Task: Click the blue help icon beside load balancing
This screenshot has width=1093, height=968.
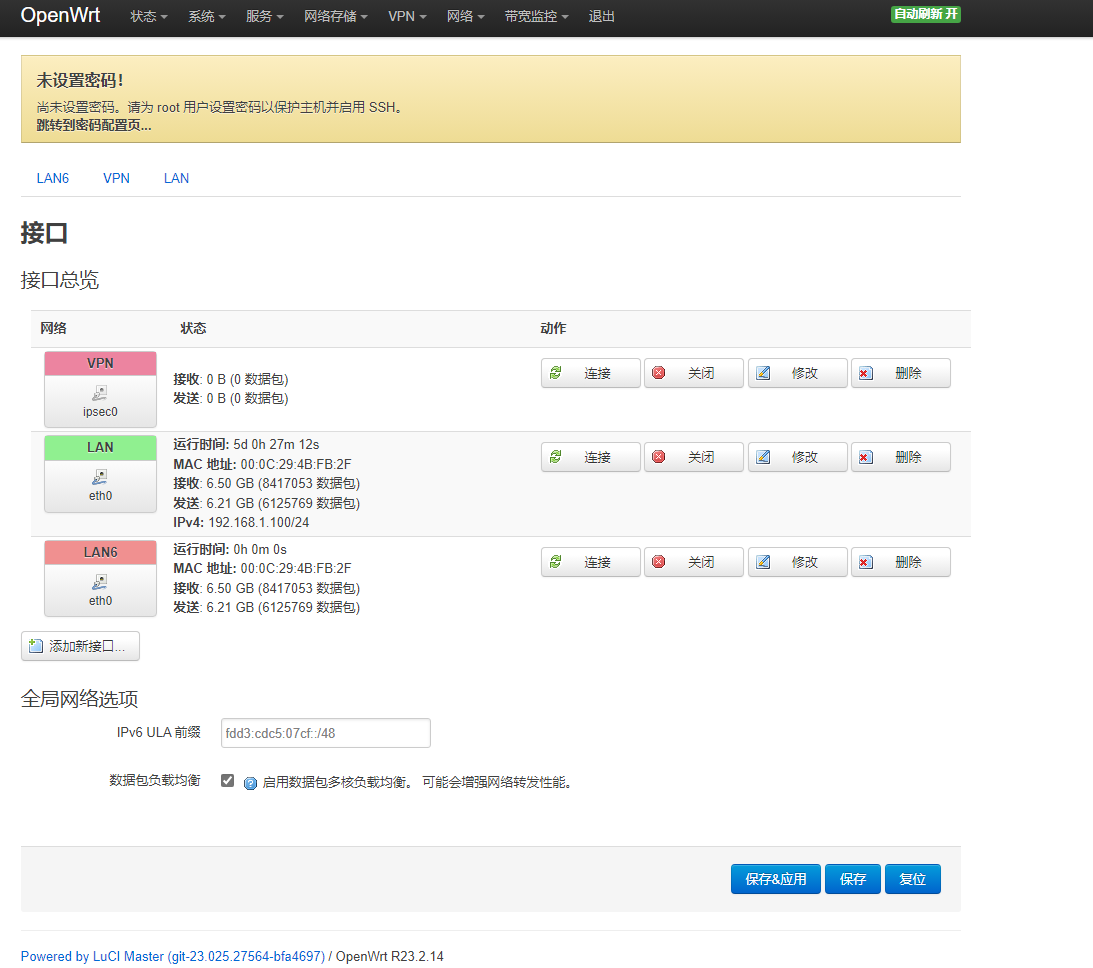Action: [x=250, y=783]
